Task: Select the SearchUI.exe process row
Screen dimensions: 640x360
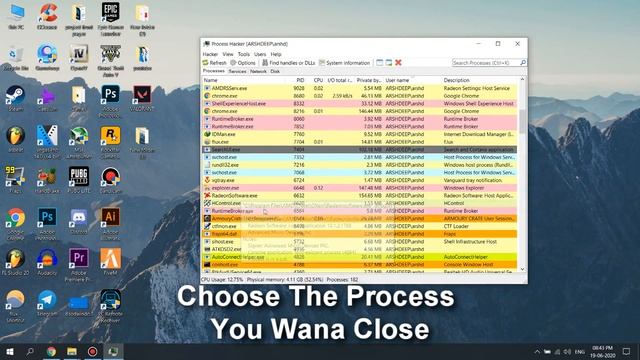Action: 360,150
